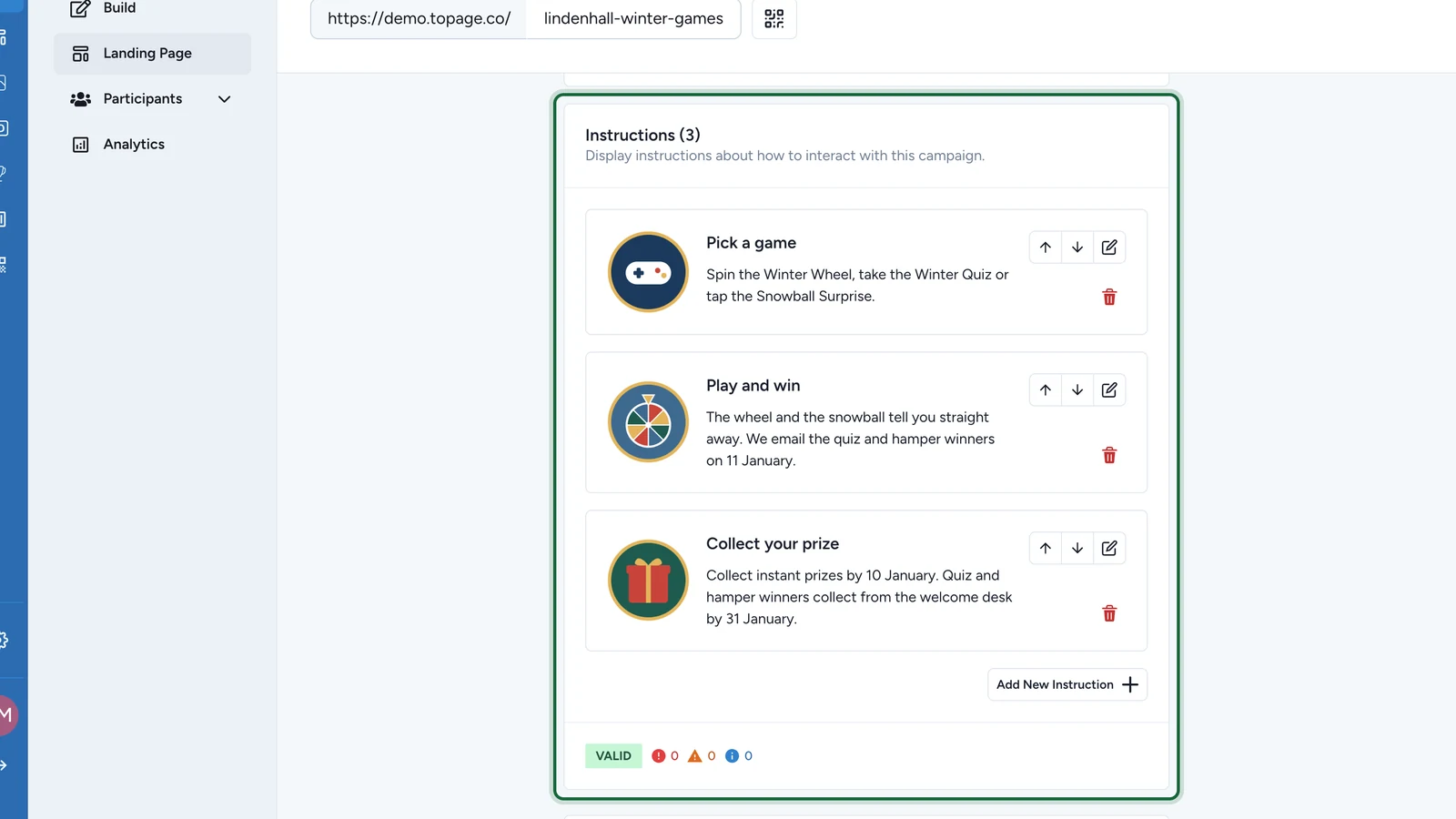The height and width of the screenshot is (819, 1456).
Task: Move 'Pick a game' instruction up
Action: (x=1046, y=248)
